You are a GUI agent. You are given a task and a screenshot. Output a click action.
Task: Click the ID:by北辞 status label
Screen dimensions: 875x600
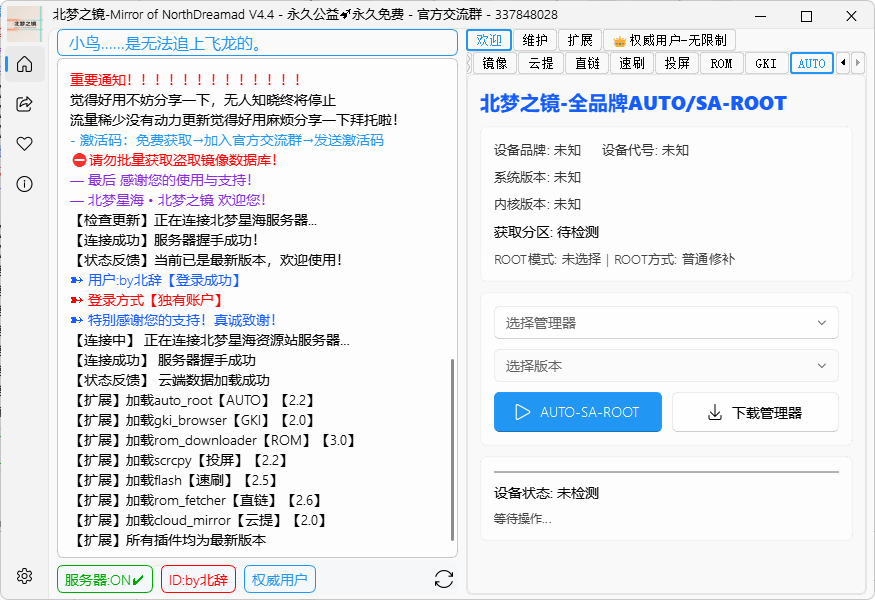198,578
